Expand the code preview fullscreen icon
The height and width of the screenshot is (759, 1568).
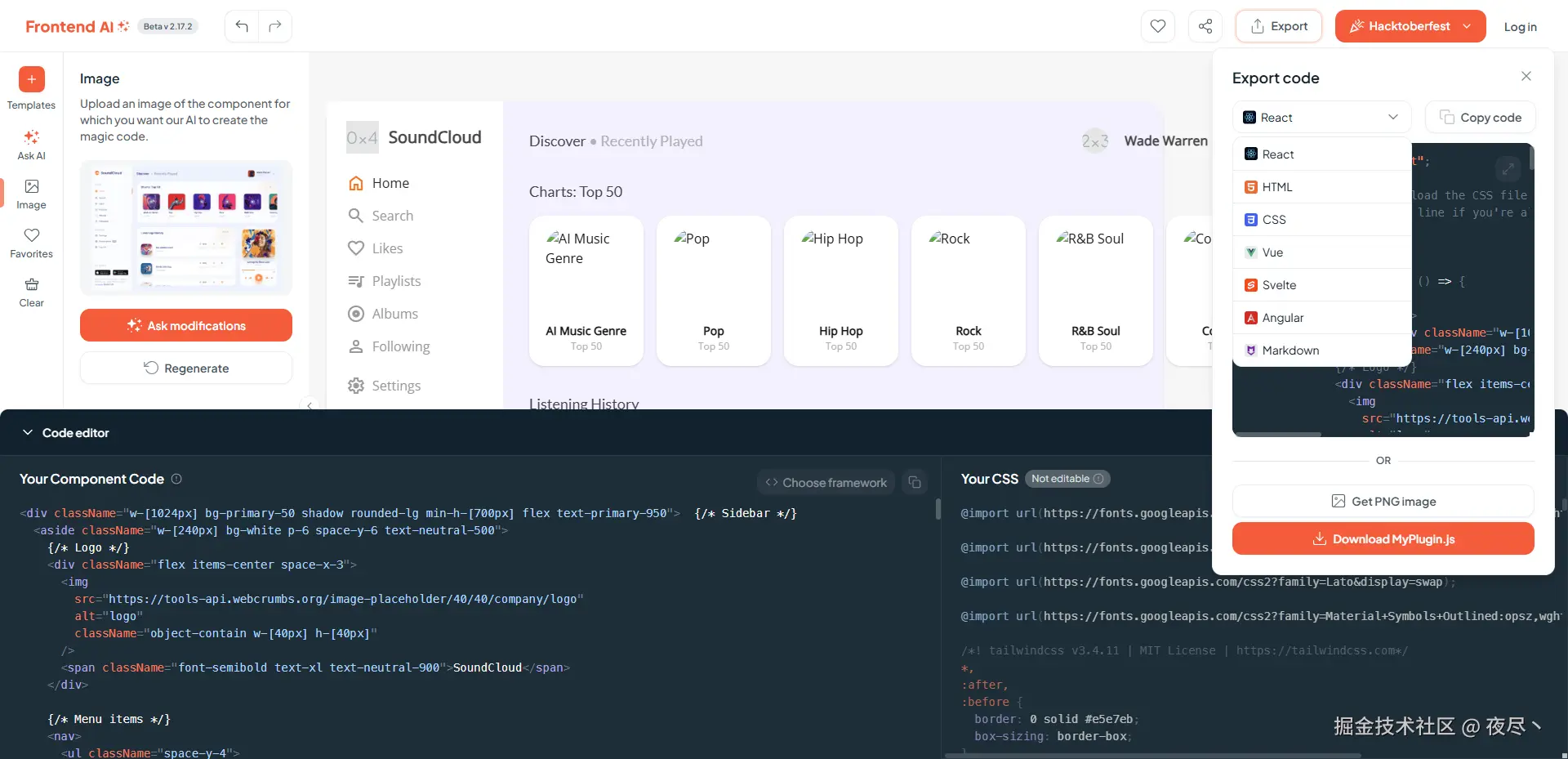point(1508,169)
